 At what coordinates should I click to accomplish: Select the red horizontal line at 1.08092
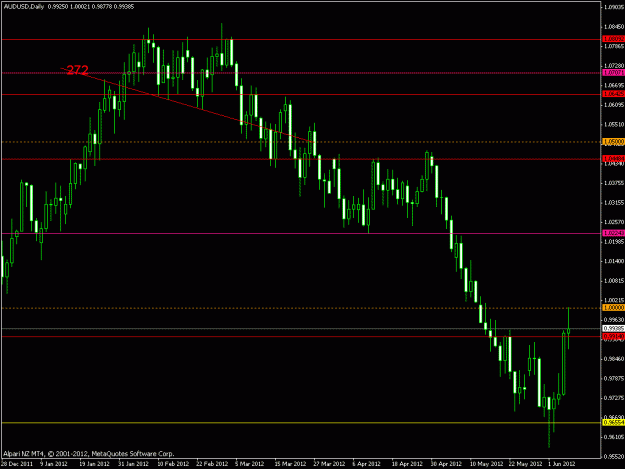[301, 39]
